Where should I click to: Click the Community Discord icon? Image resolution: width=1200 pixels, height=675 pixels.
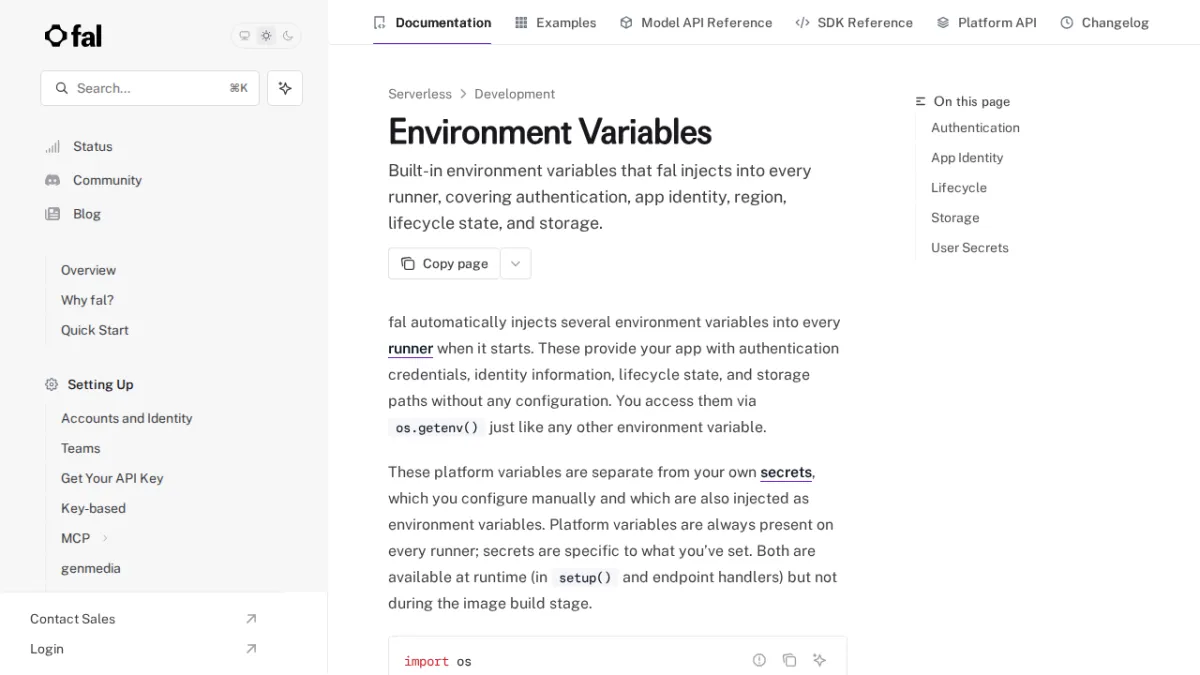[52, 180]
